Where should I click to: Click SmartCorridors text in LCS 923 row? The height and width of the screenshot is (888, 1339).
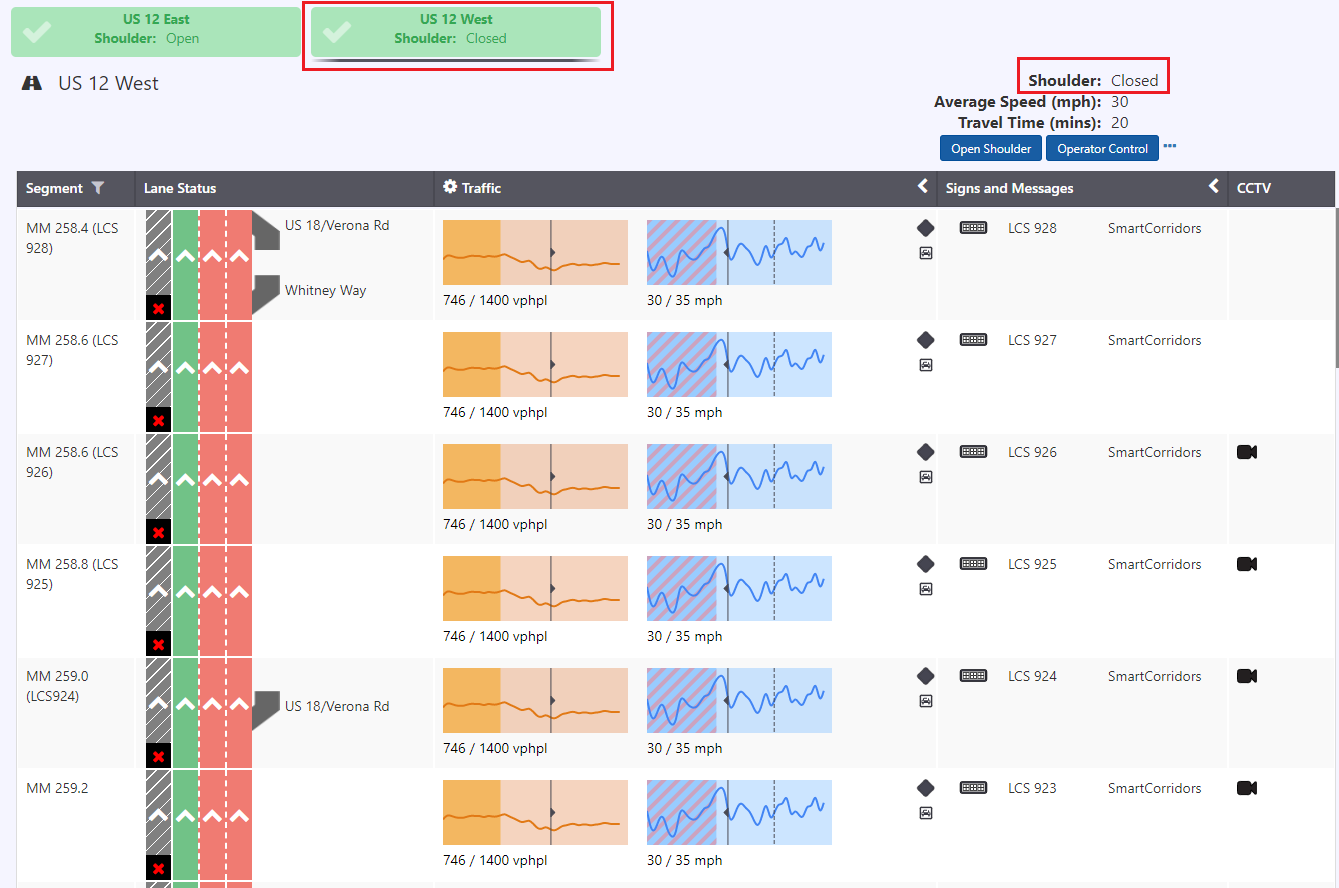pyautogui.click(x=1154, y=788)
